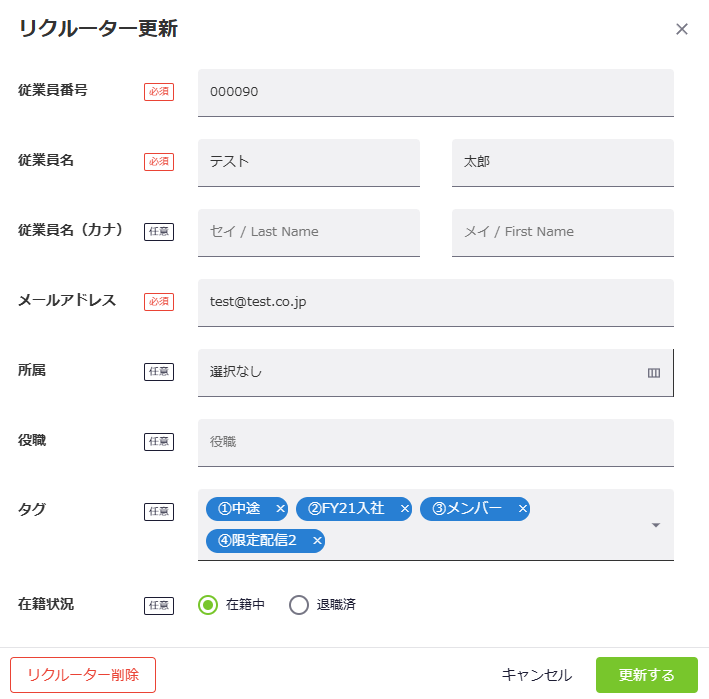Click the キャンセル button
This screenshot has height=699, width=709.
tap(537, 675)
